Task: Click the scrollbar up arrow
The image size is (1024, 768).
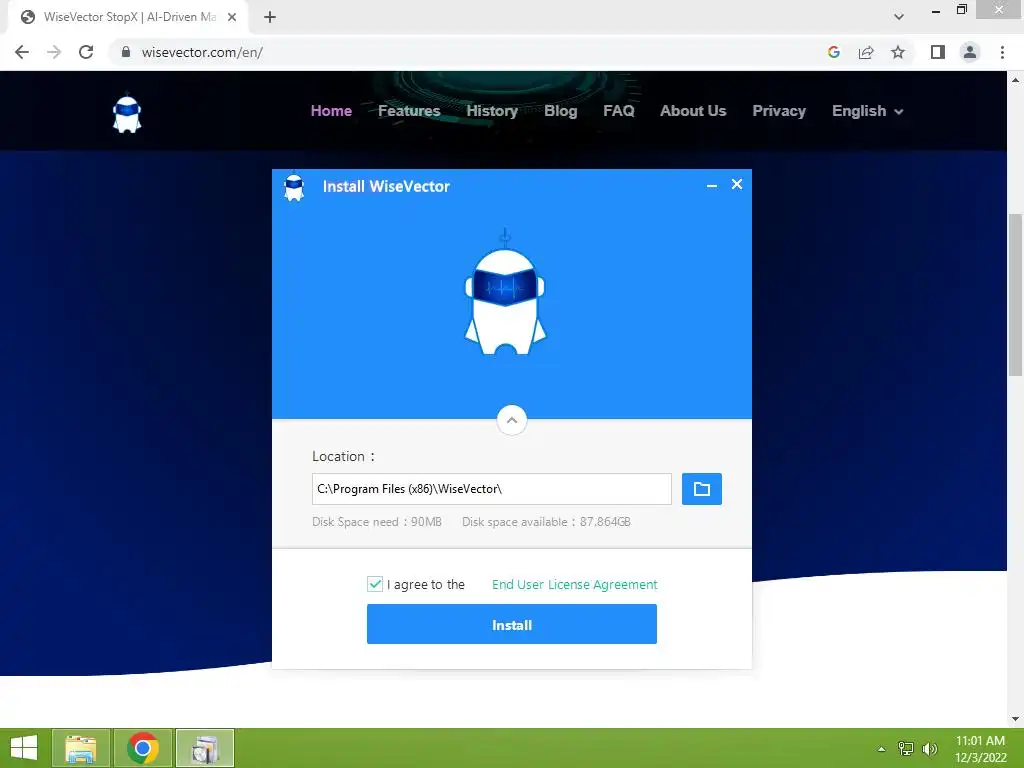Action: [x=1015, y=80]
